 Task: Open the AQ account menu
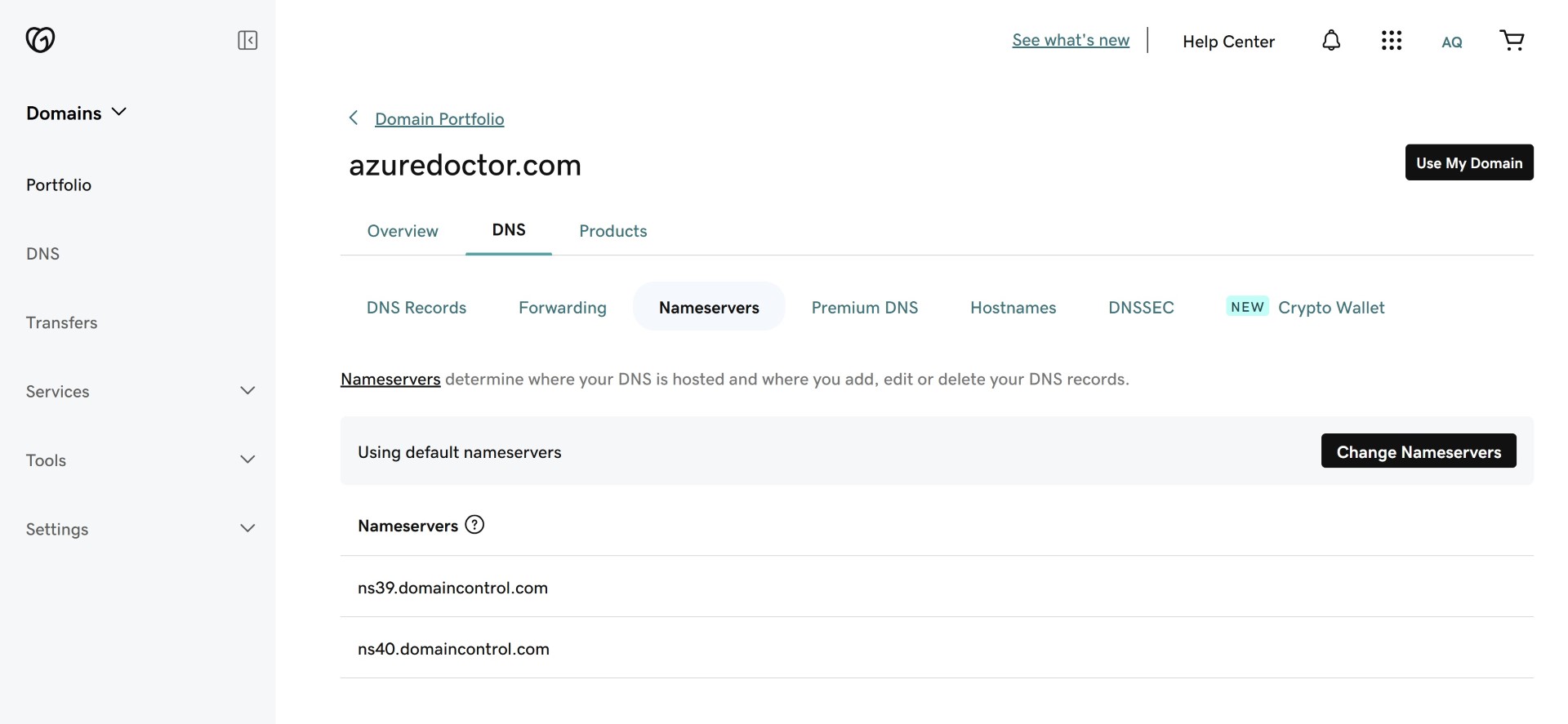tap(1452, 42)
